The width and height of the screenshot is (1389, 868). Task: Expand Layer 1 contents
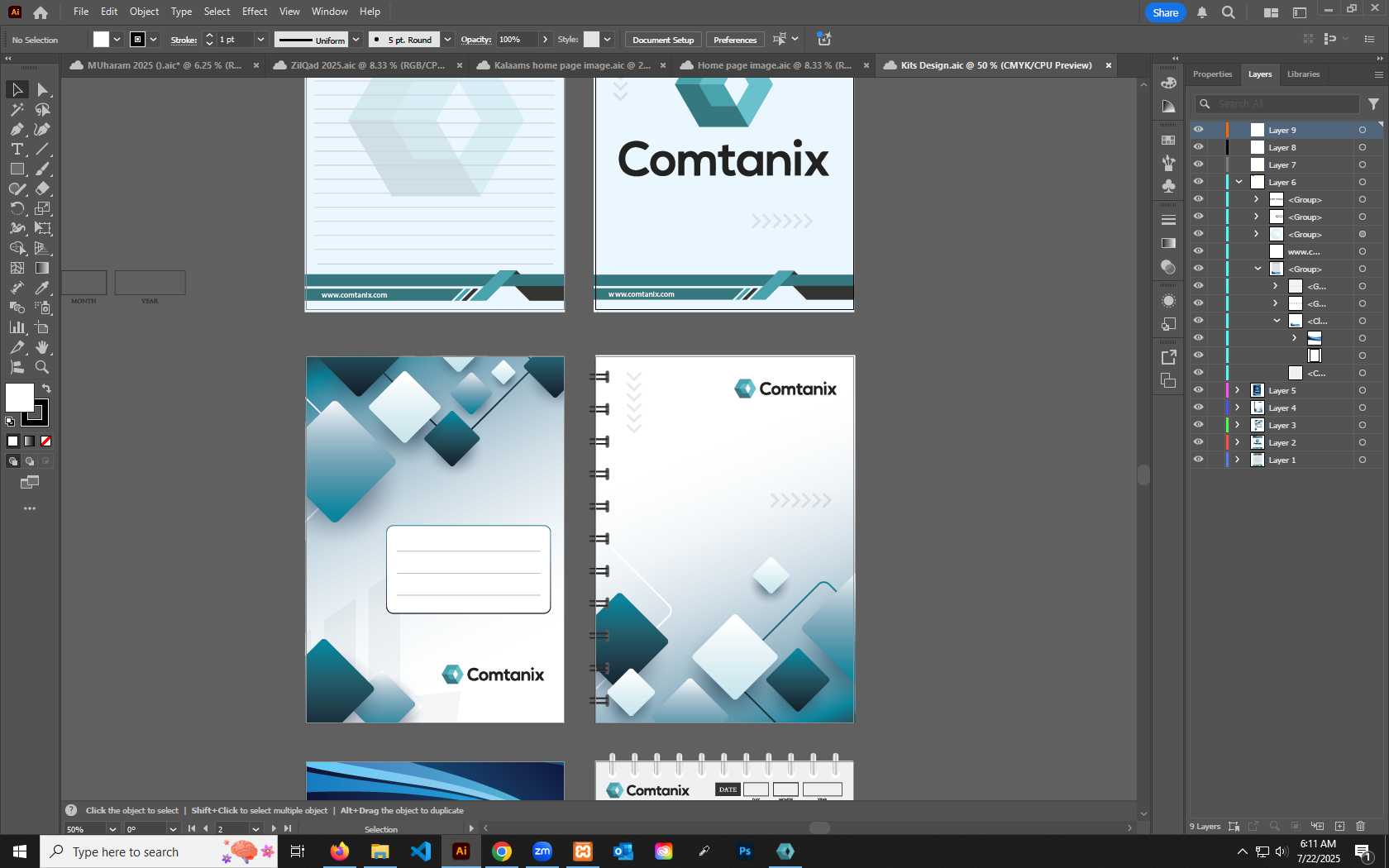(1238, 460)
